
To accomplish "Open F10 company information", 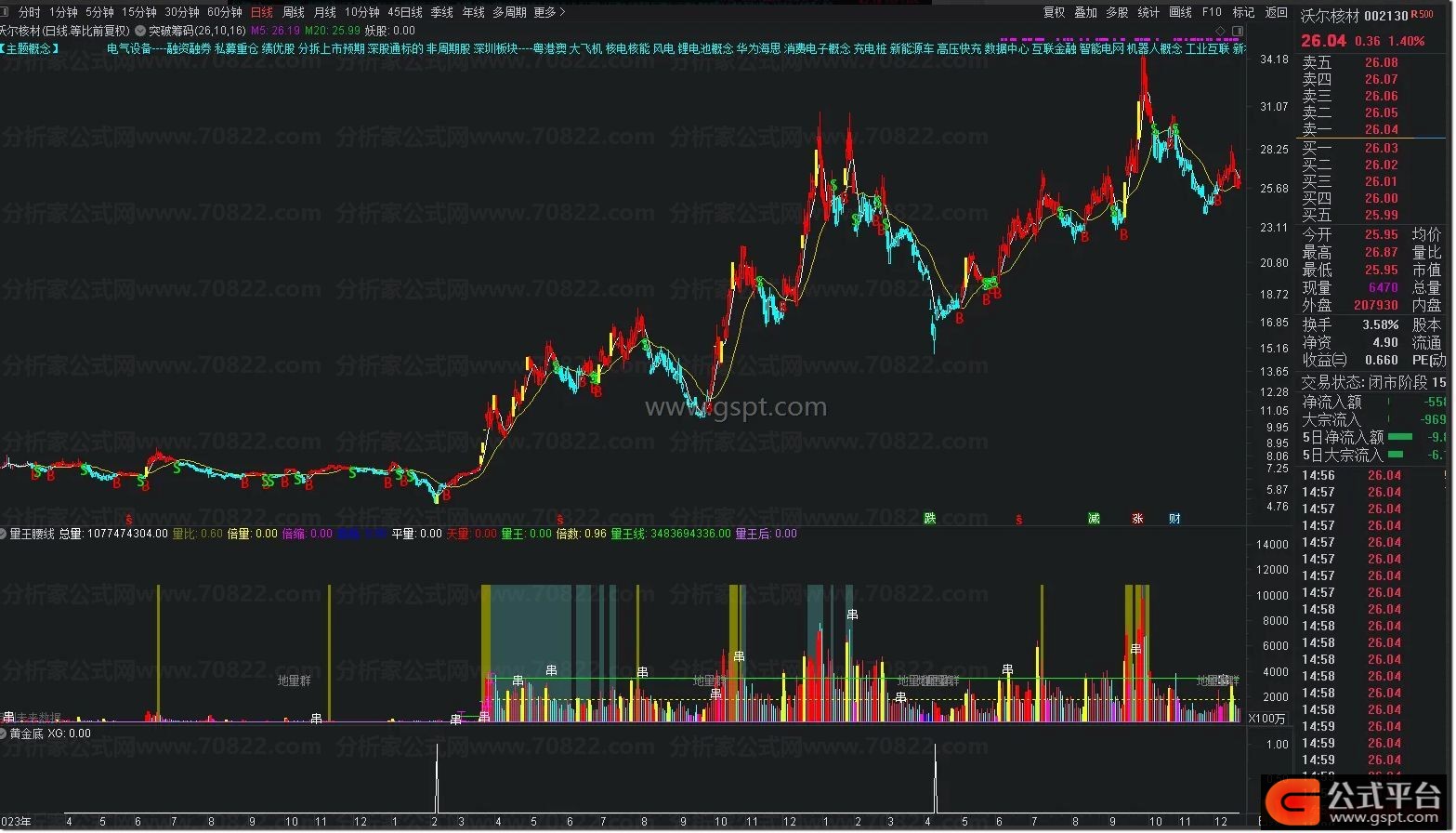I will click(1212, 12).
